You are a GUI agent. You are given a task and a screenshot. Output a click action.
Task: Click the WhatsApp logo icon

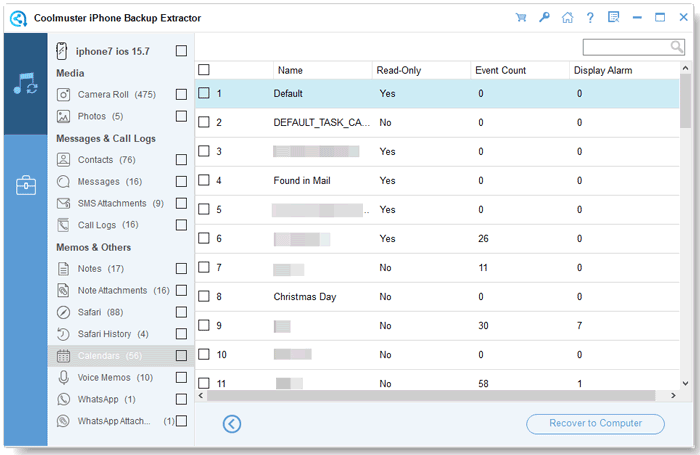tap(63, 399)
